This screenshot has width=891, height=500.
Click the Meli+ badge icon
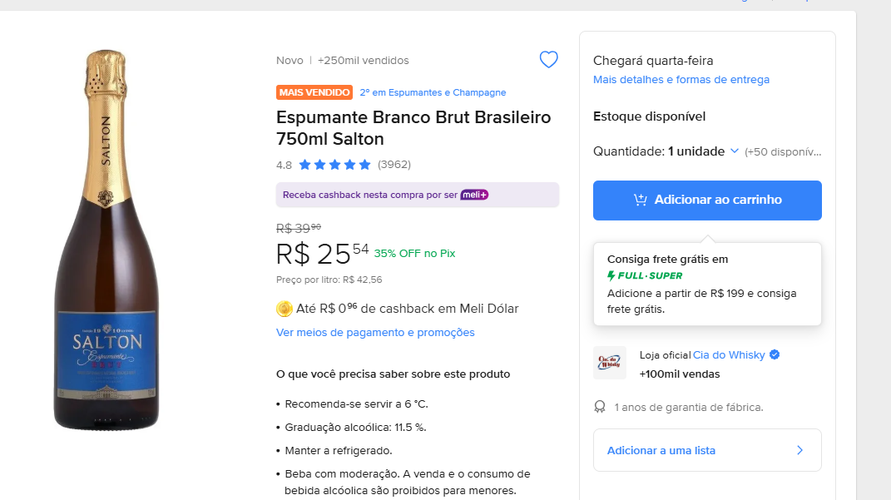(474, 195)
